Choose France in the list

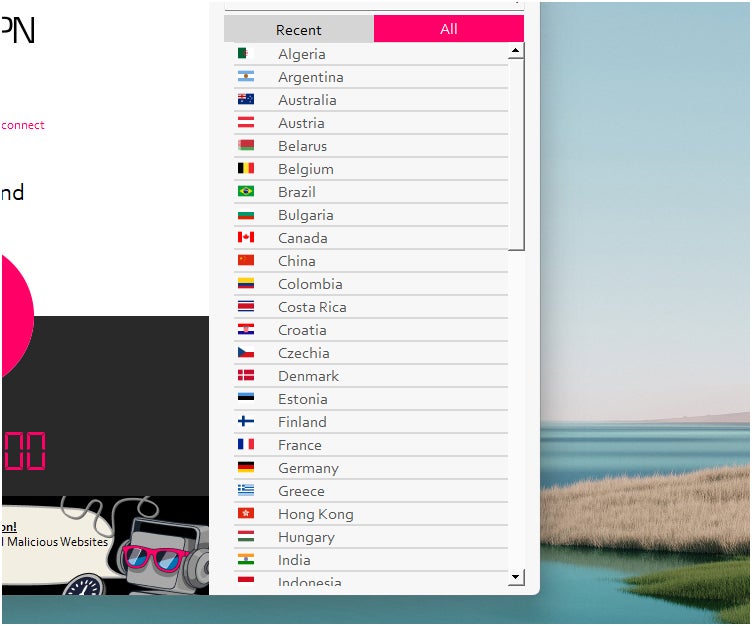pyautogui.click(x=300, y=446)
